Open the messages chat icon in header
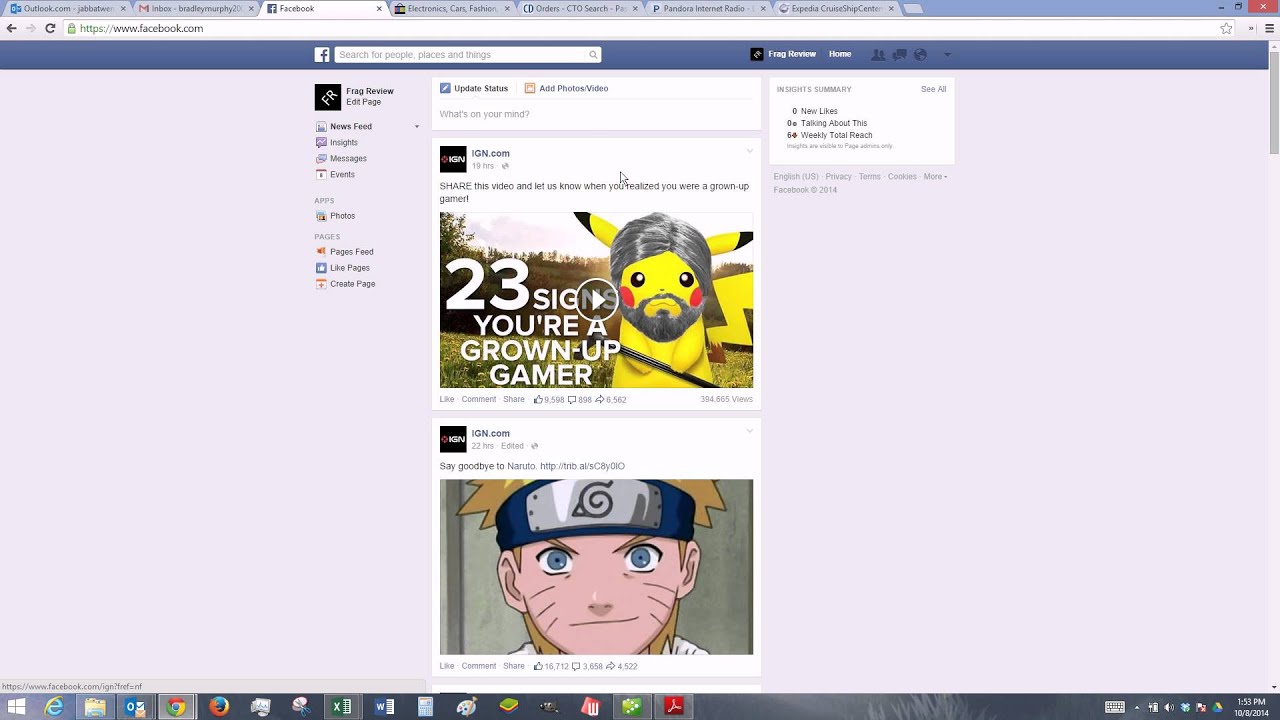This screenshot has height=720, width=1280. pos(899,55)
